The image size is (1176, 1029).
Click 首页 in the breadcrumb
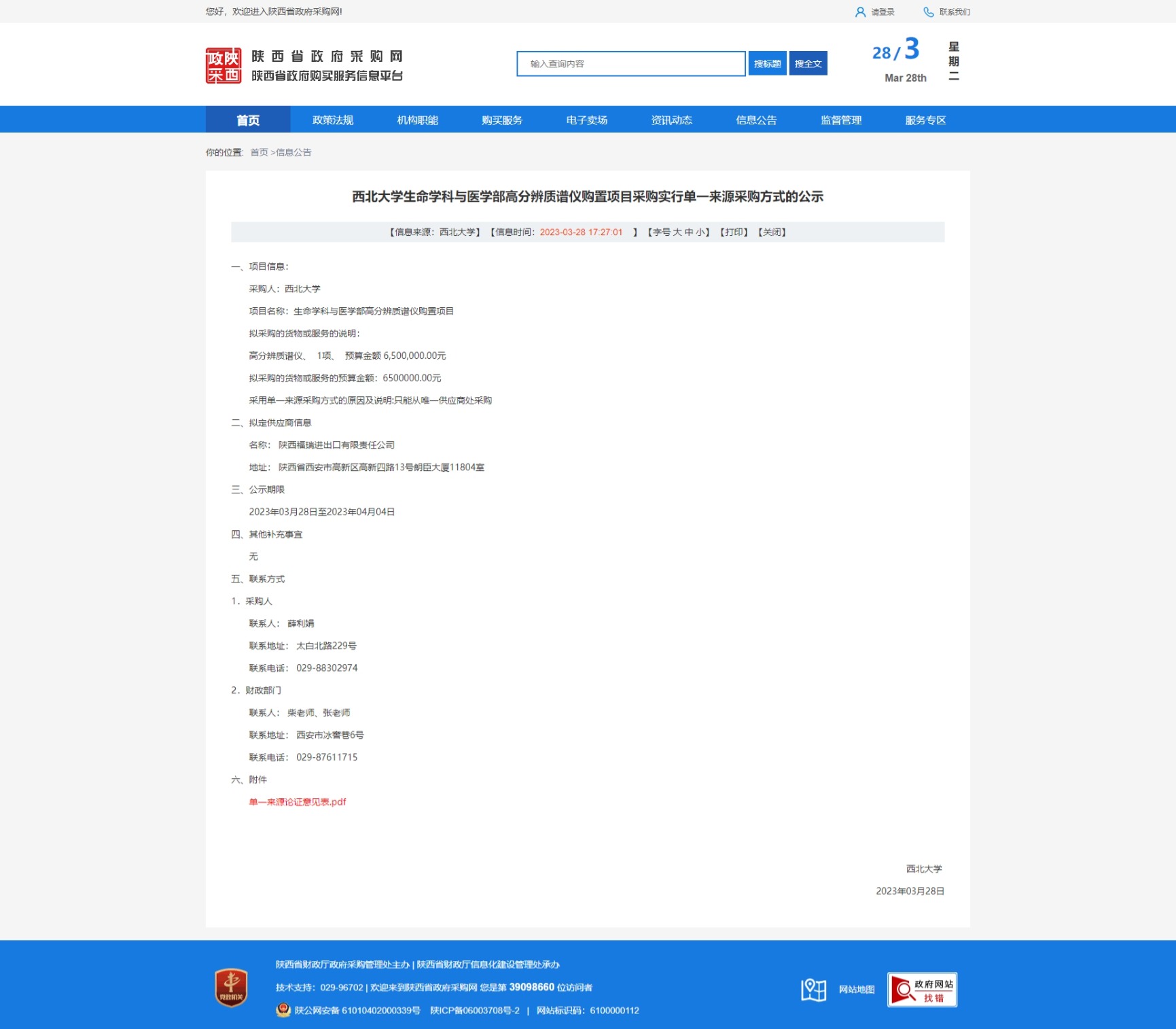(259, 153)
